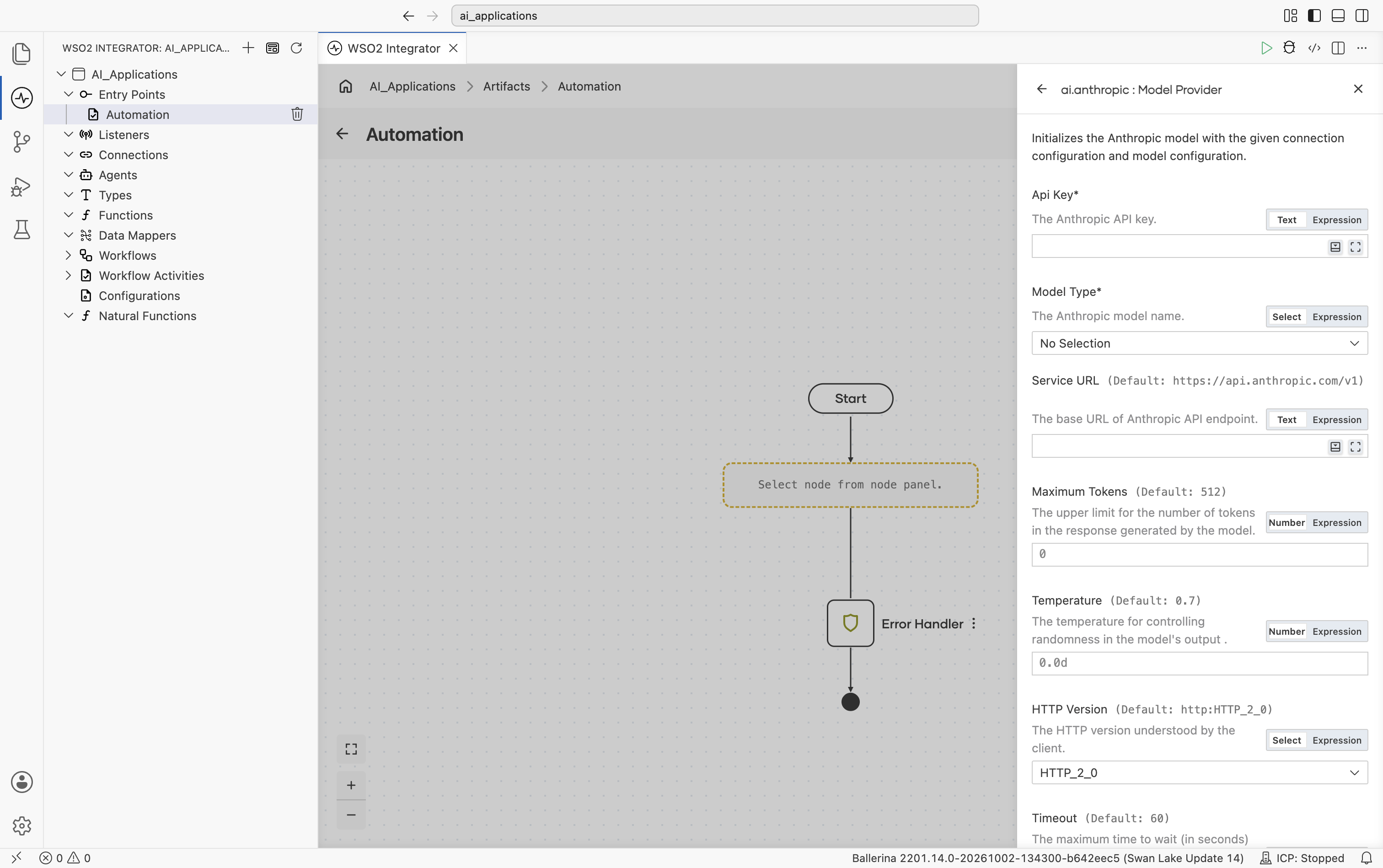Click the Select node from node panel placeholder
Screen dimensions: 1383x868
click(850, 484)
